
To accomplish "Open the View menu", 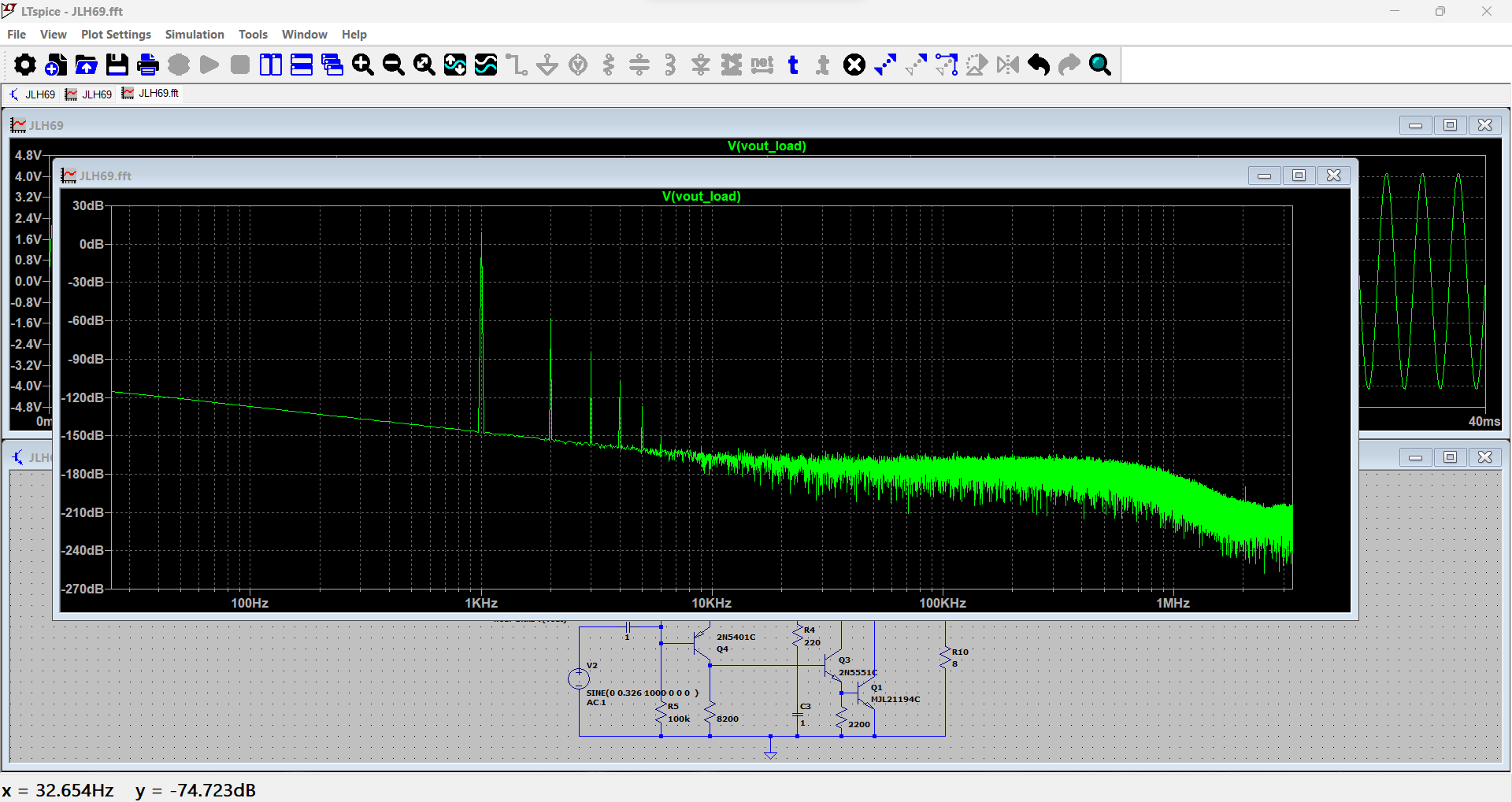I will point(54,35).
